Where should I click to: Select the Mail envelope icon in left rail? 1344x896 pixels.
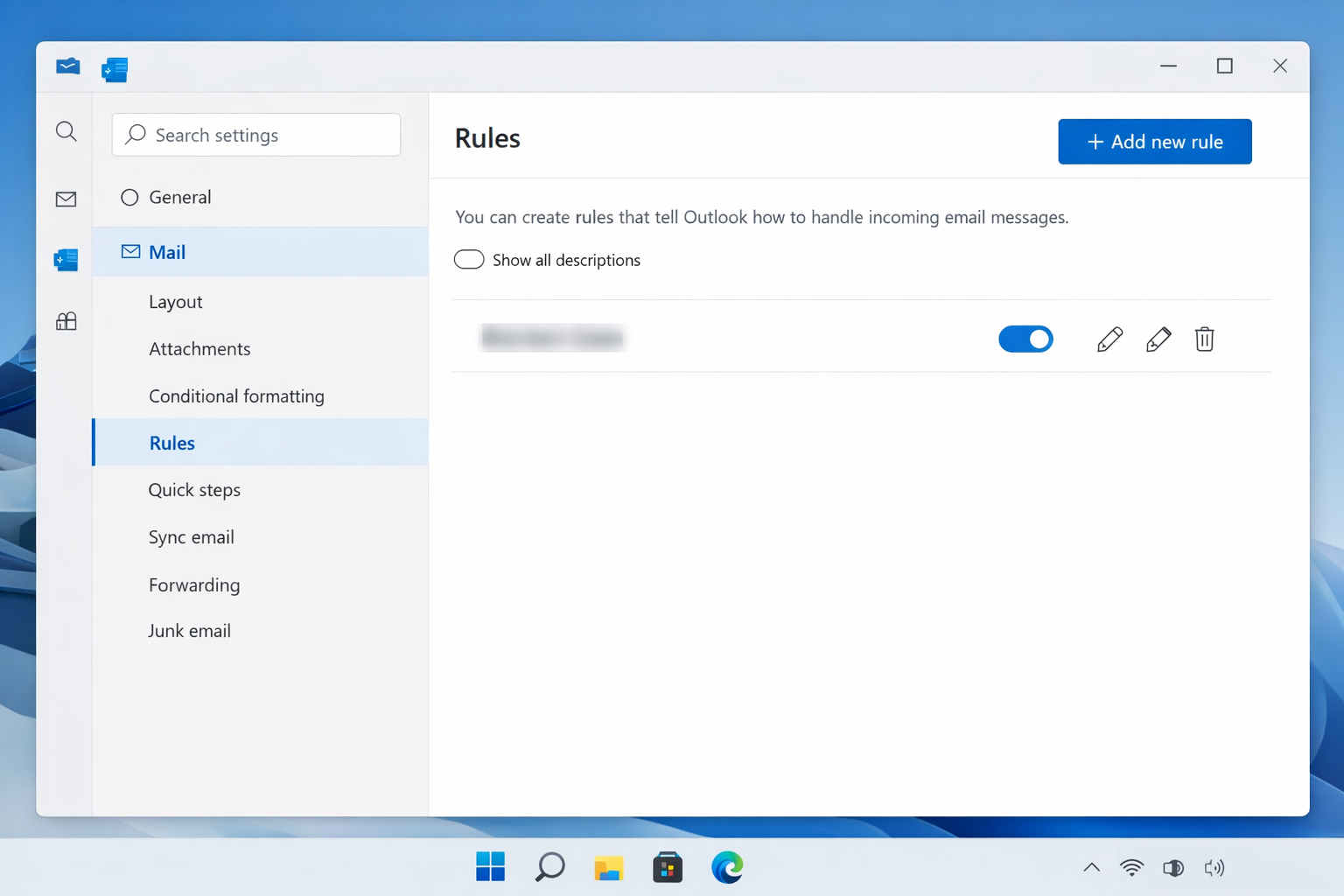[x=66, y=199]
